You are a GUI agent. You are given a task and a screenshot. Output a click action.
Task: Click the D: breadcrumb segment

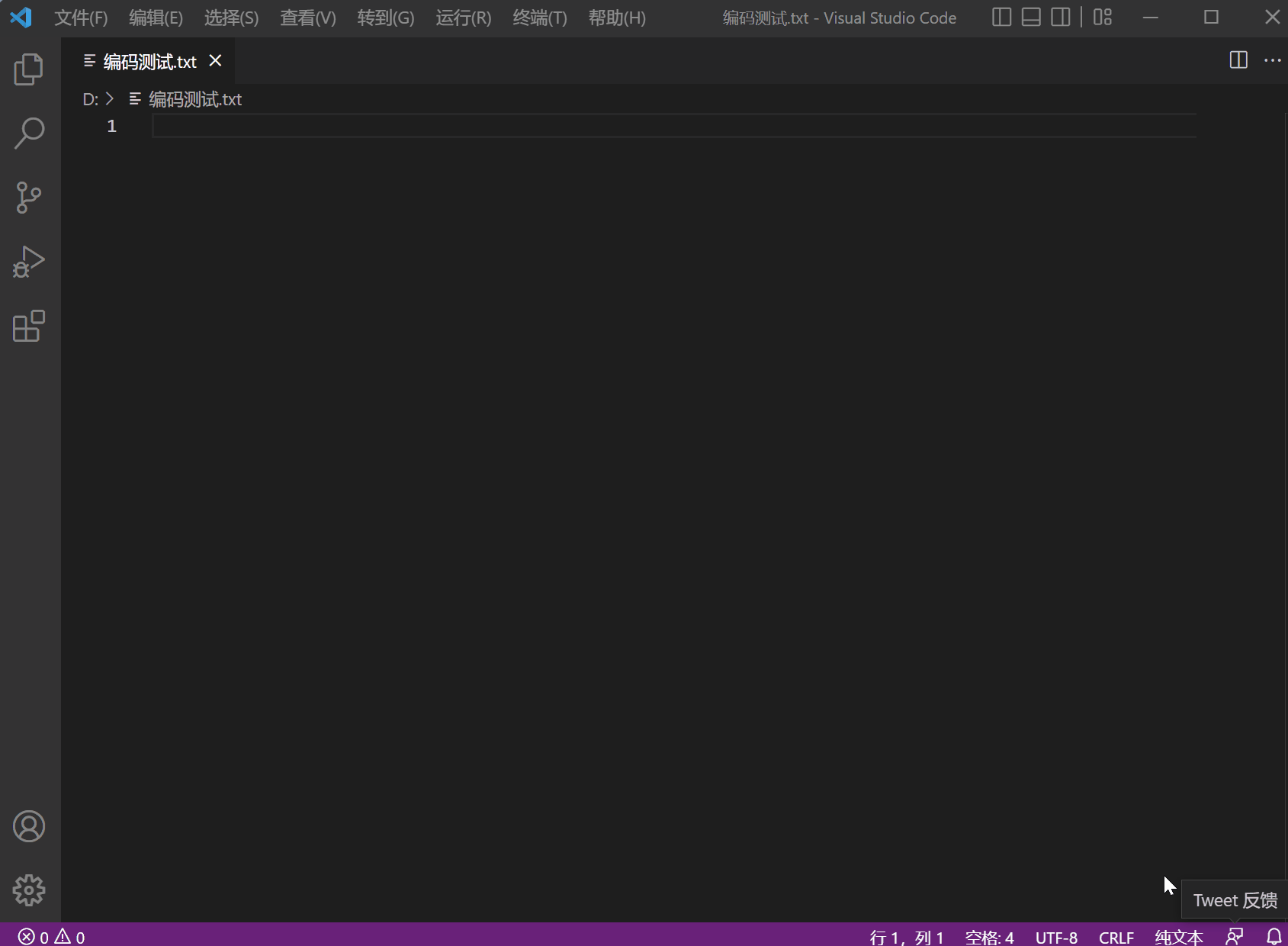(90, 99)
